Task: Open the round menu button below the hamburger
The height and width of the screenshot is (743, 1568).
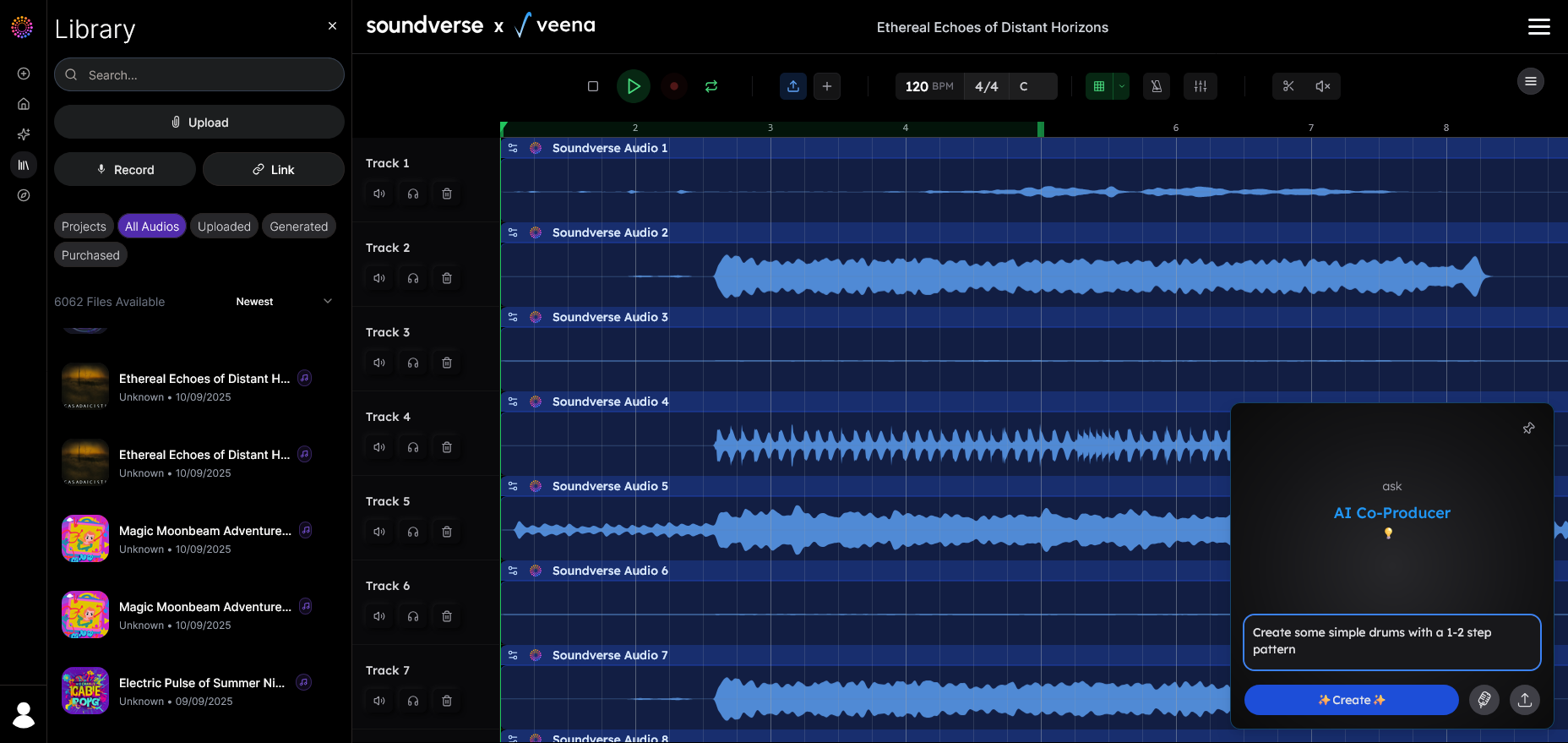Action: coord(1531,81)
